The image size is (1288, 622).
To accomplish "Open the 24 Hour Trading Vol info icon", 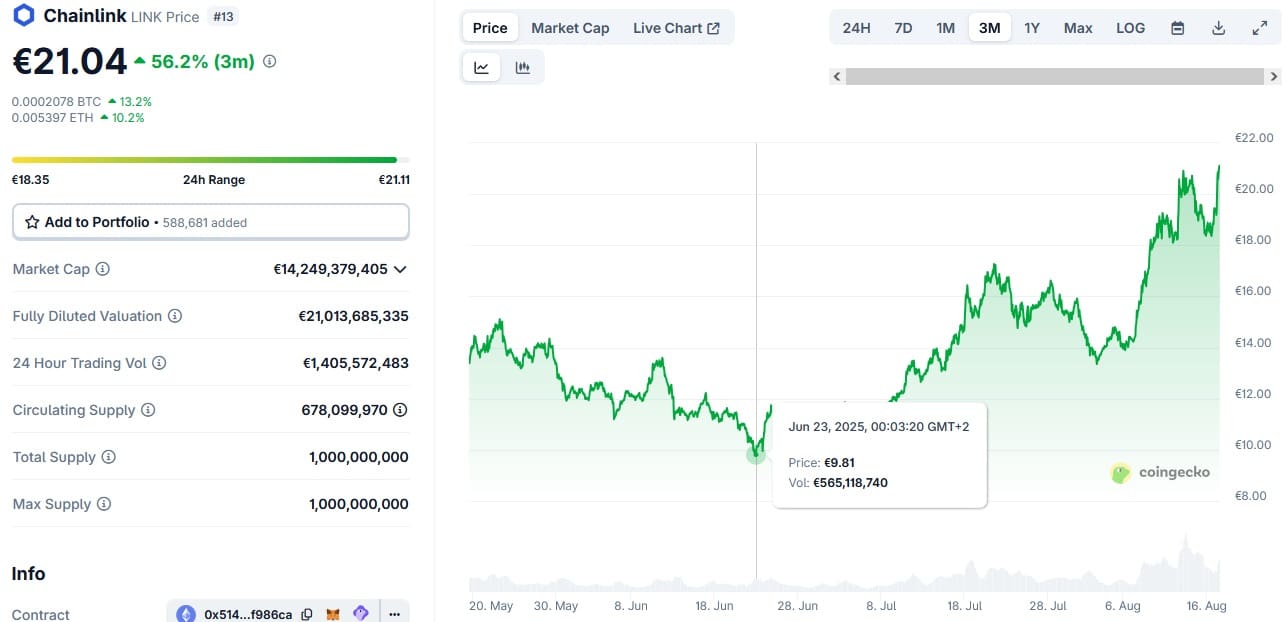I will [x=159, y=363].
